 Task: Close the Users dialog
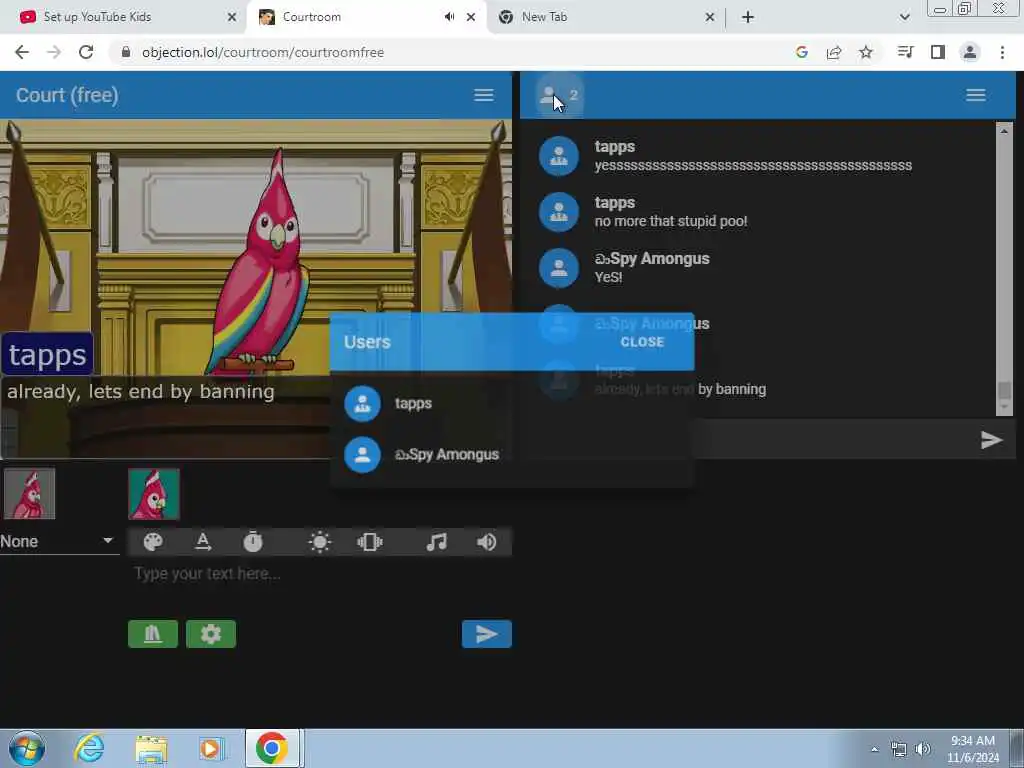(x=642, y=342)
